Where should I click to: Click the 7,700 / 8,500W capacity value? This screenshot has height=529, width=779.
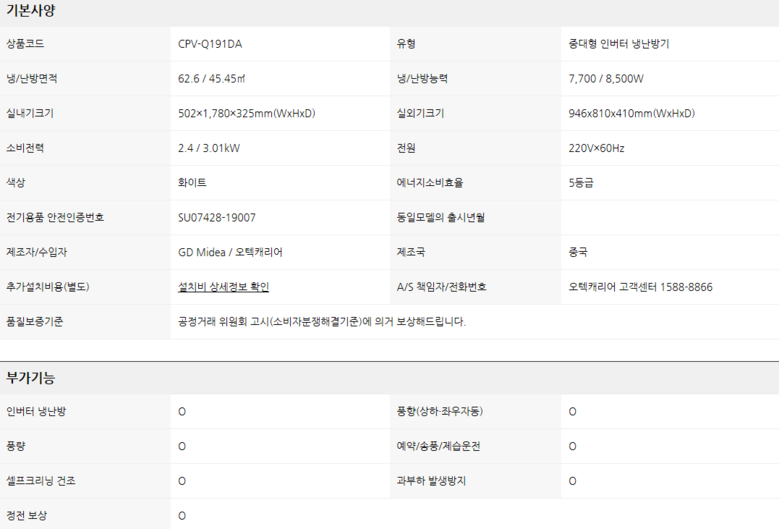tap(606, 79)
